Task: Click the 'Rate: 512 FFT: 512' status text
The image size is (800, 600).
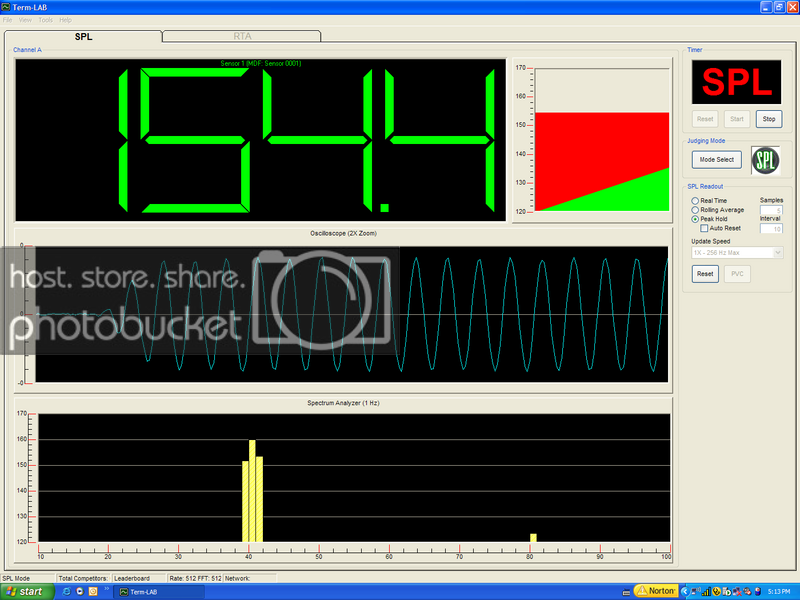Action: coord(195,578)
